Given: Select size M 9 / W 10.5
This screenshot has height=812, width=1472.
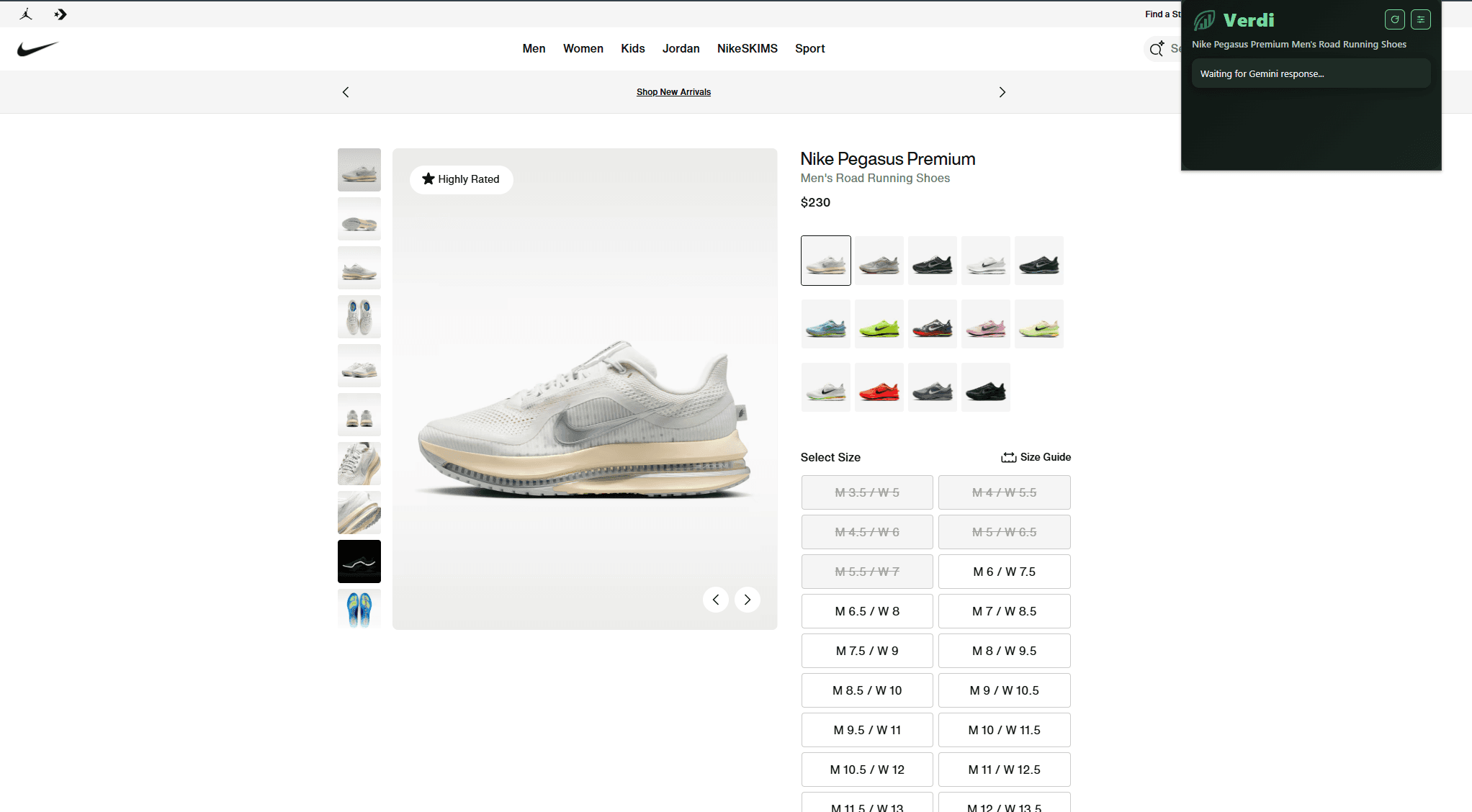Looking at the screenshot, I should click(x=1005, y=690).
